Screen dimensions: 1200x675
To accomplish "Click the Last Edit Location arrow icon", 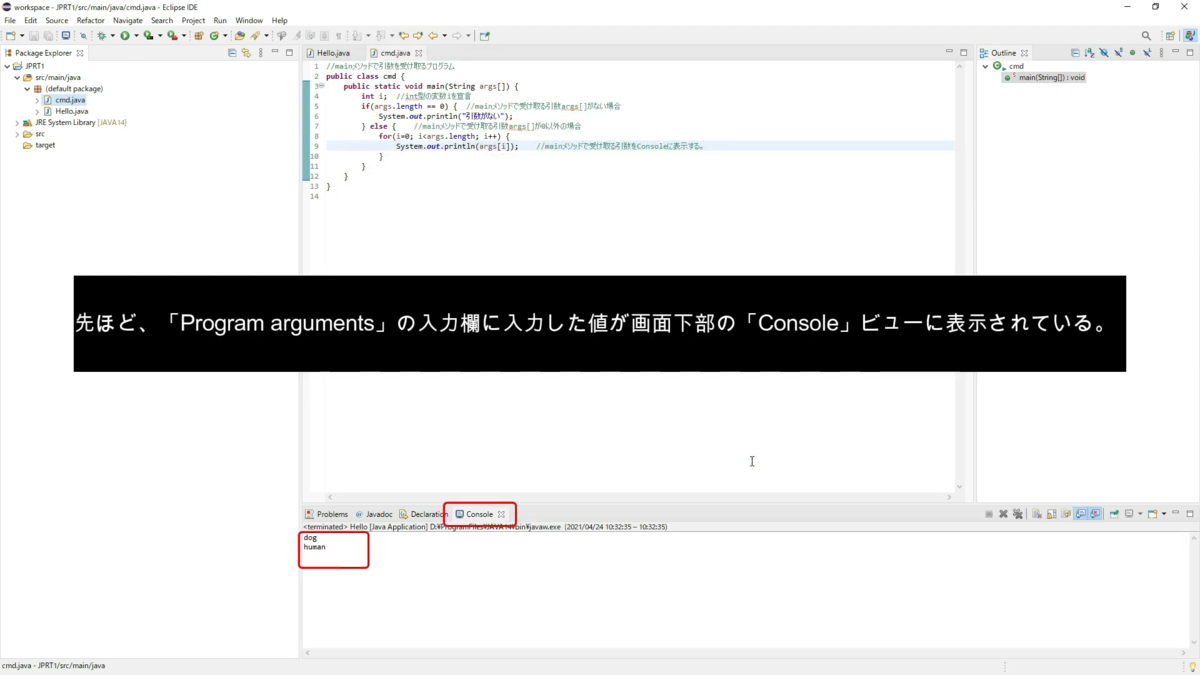I will click(403, 36).
